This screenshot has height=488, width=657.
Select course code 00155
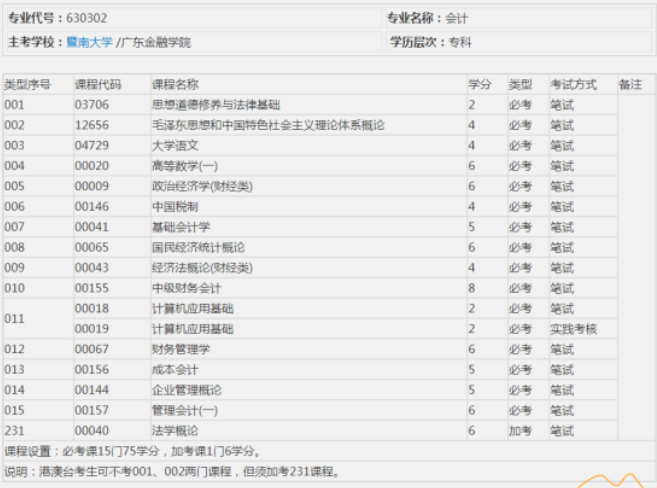pos(92,288)
